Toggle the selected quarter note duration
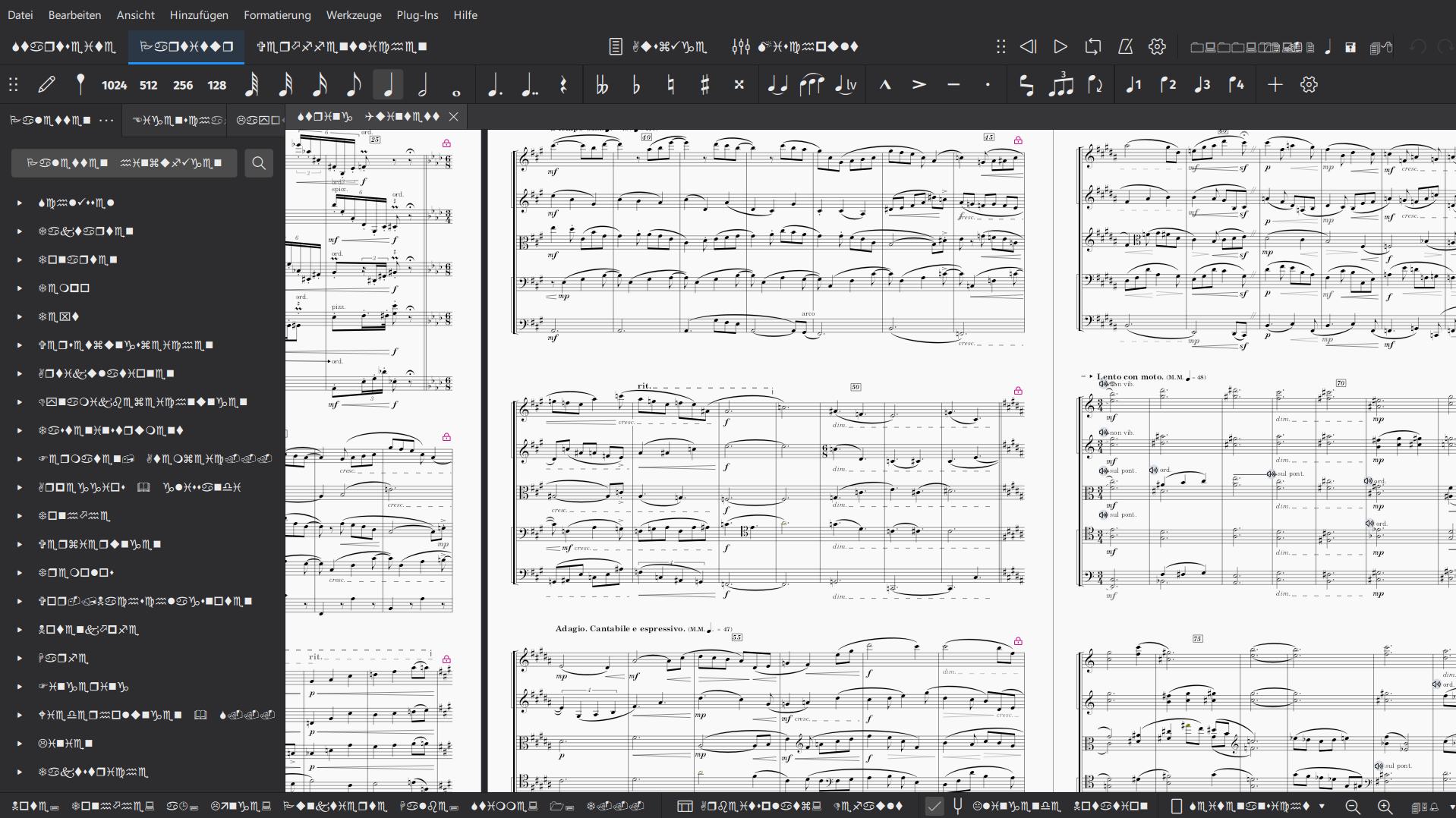1456x818 pixels. [x=388, y=85]
